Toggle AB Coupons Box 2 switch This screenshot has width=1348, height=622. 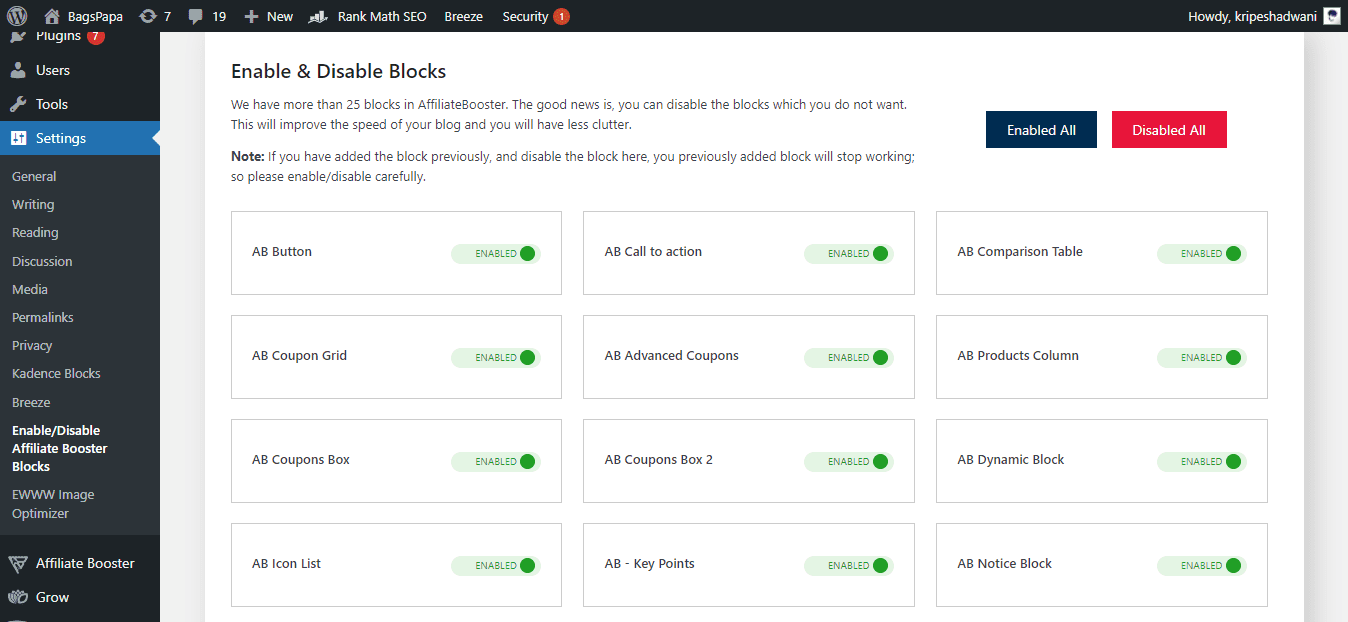[x=848, y=461]
